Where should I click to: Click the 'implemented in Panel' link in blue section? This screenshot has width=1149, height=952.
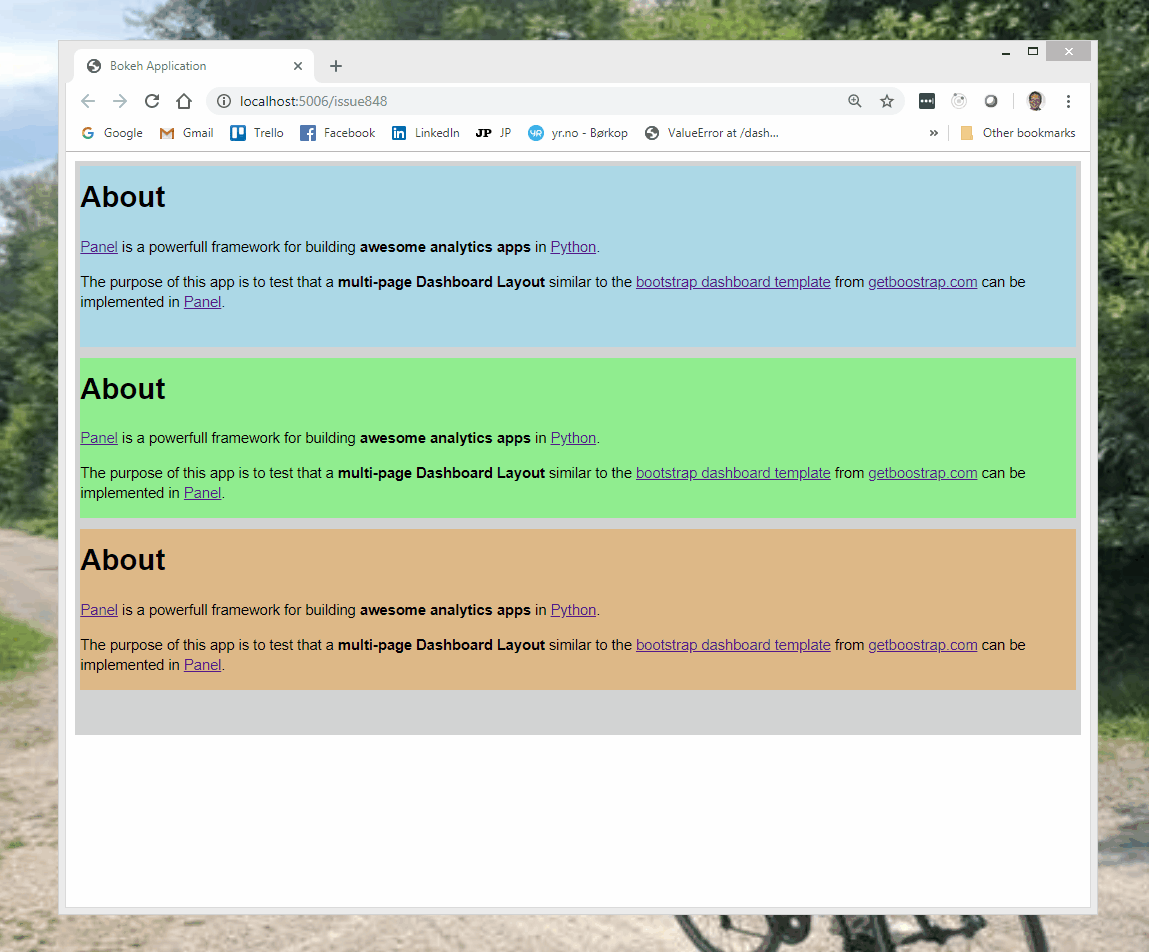click(x=202, y=302)
